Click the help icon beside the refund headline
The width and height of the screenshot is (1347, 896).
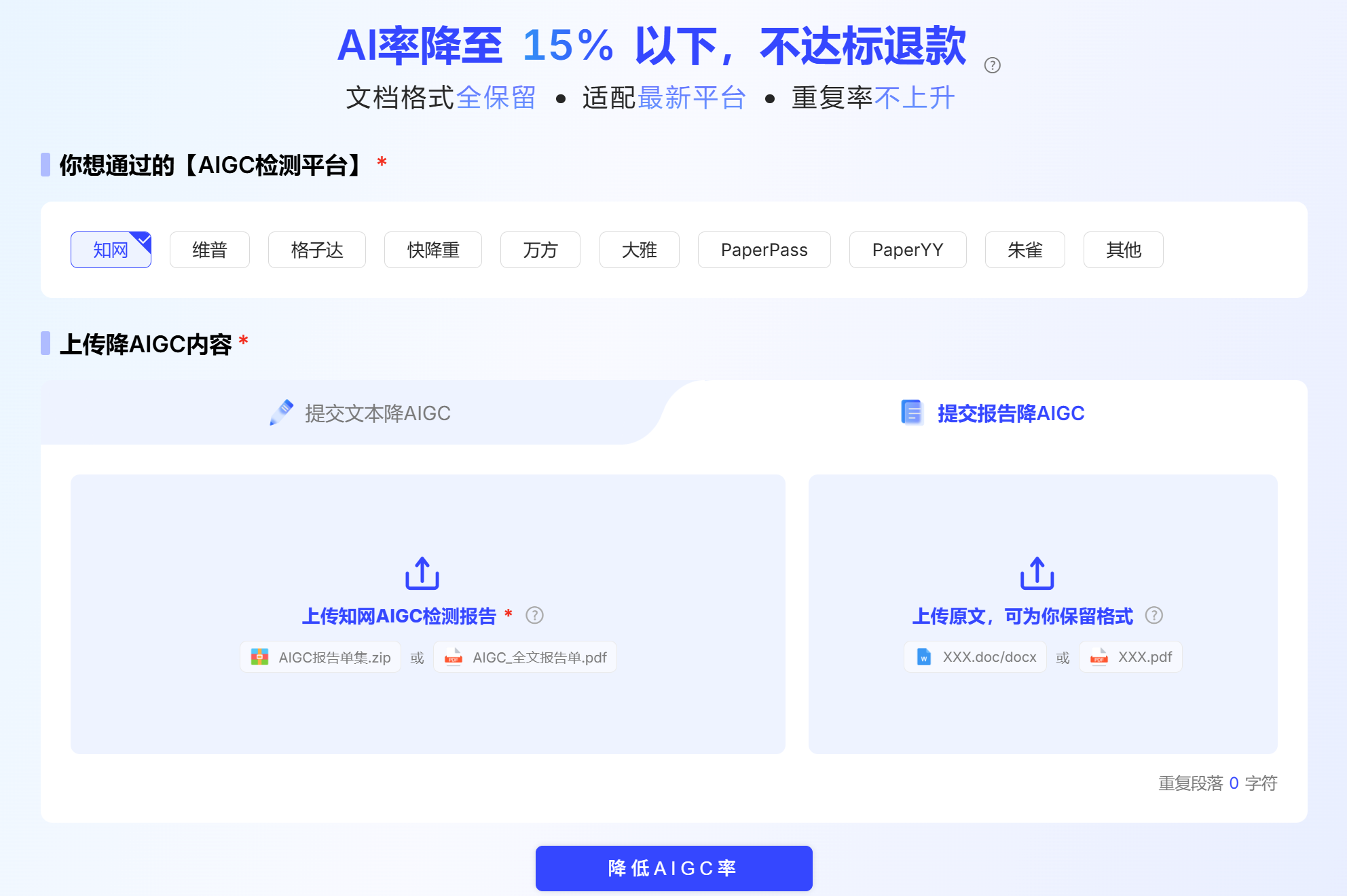coord(992,65)
